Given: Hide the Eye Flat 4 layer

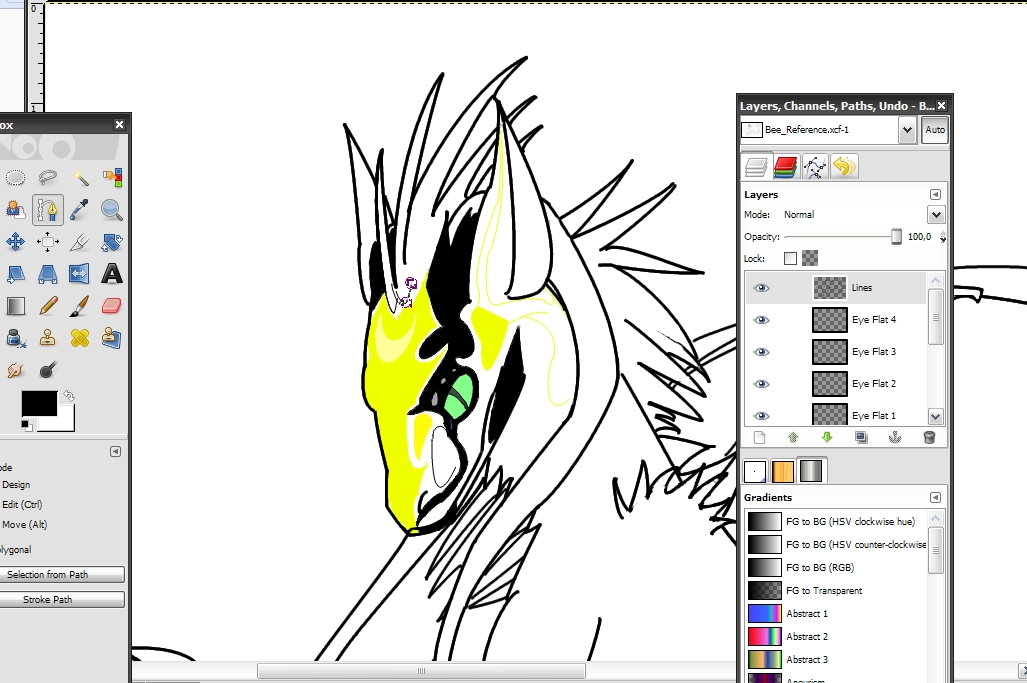Looking at the screenshot, I should (761, 320).
